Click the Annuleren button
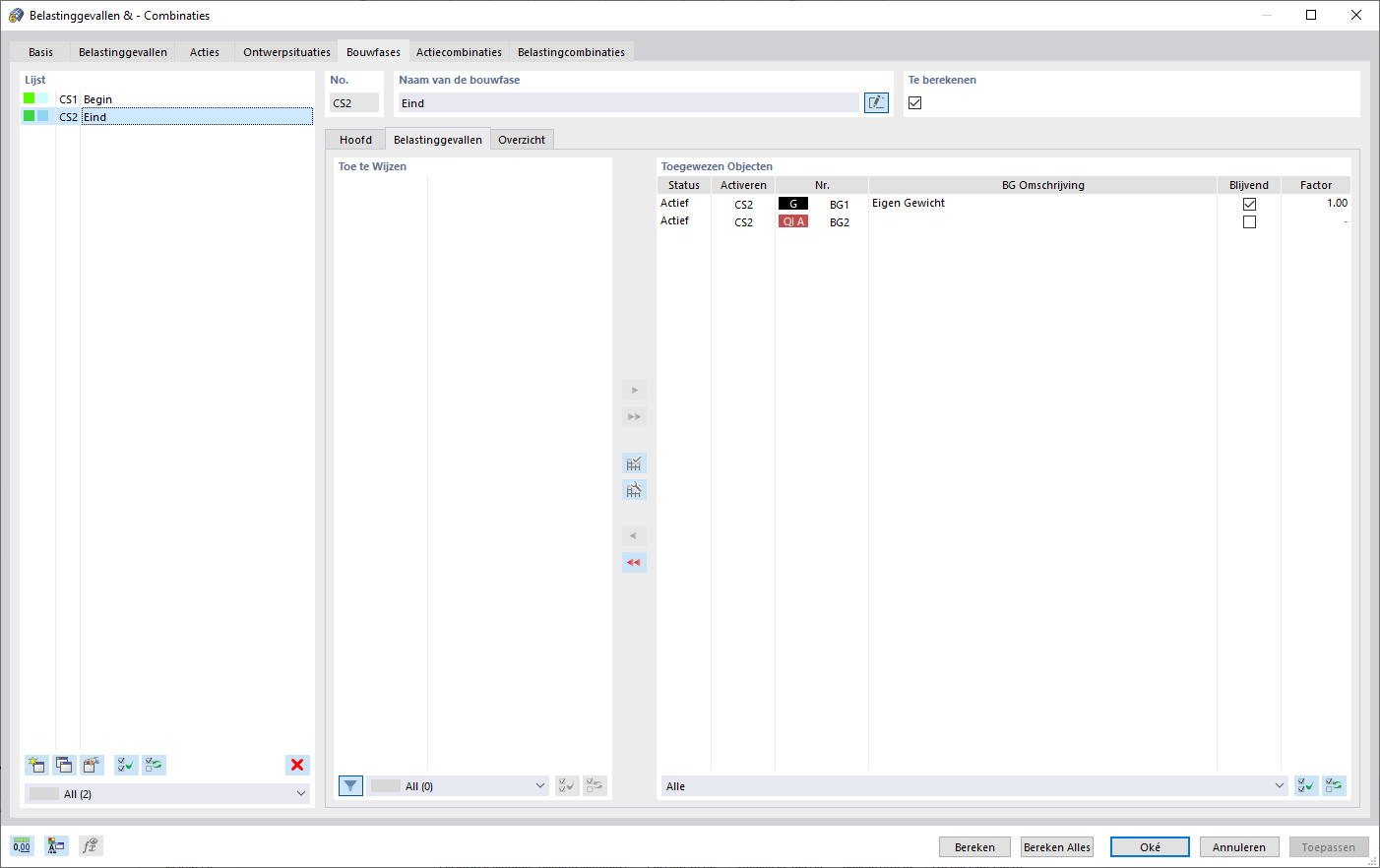 1239,847
